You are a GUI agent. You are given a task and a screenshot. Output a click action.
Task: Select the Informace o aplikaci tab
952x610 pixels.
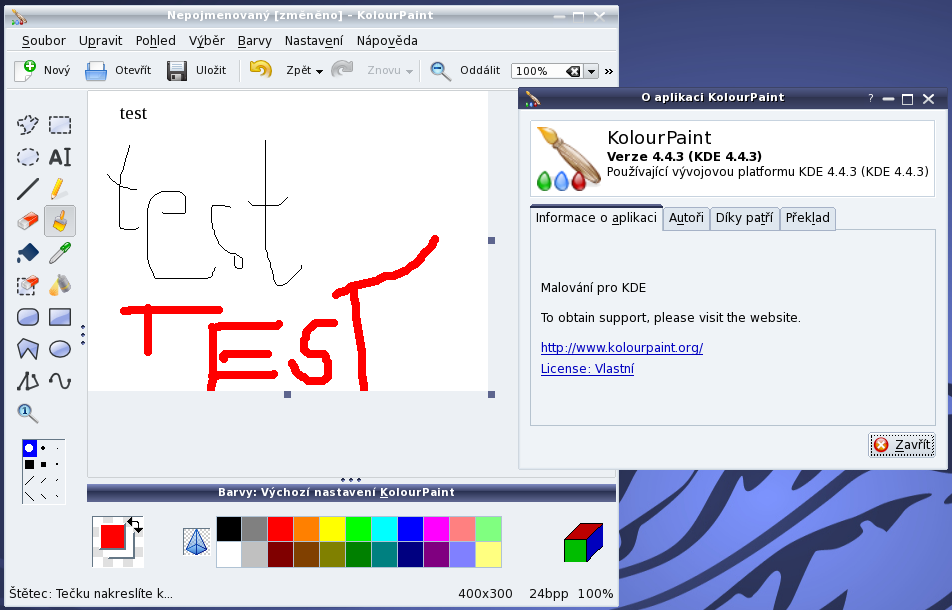pos(596,217)
